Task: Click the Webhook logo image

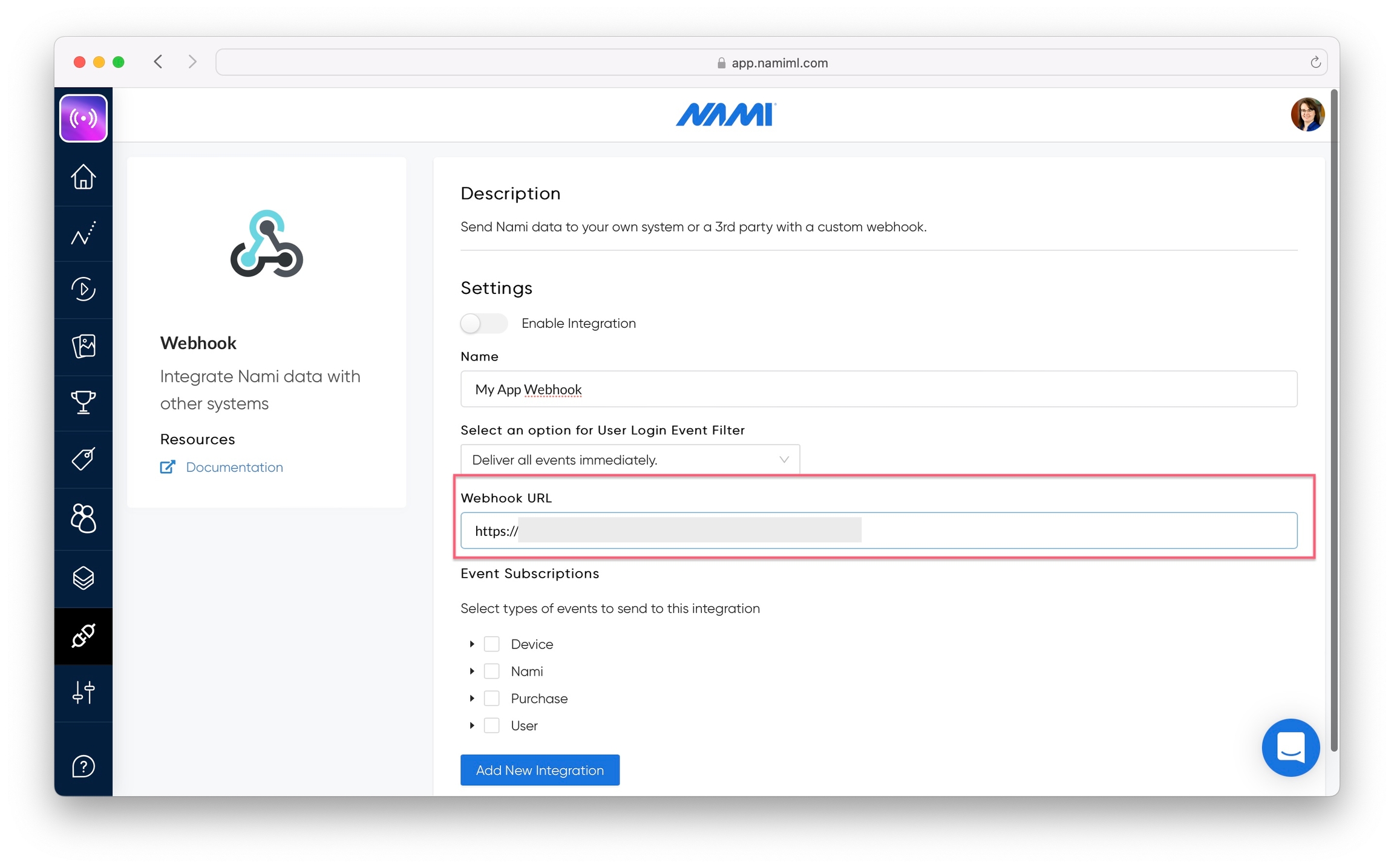Action: (x=266, y=243)
